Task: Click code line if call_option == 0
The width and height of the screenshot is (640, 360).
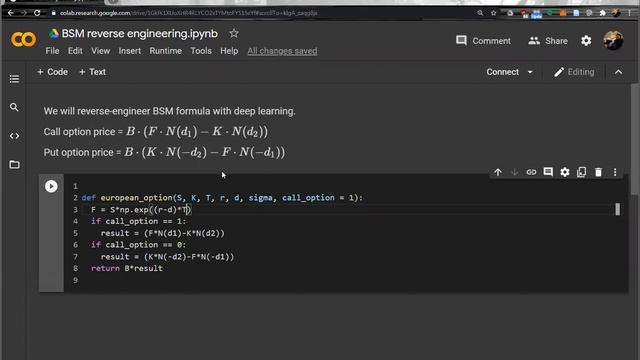Action: [x=138, y=245]
